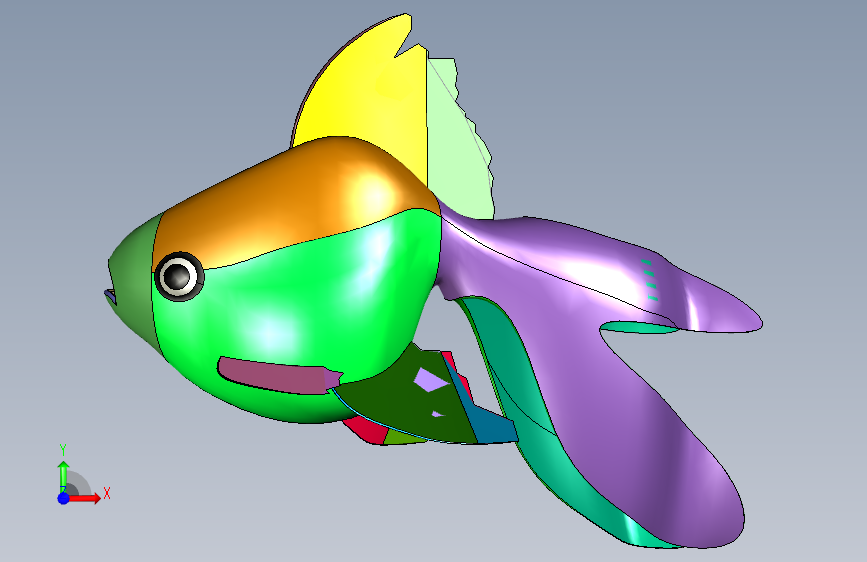Click the blue Z axis ball of triad

coord(63,498)
